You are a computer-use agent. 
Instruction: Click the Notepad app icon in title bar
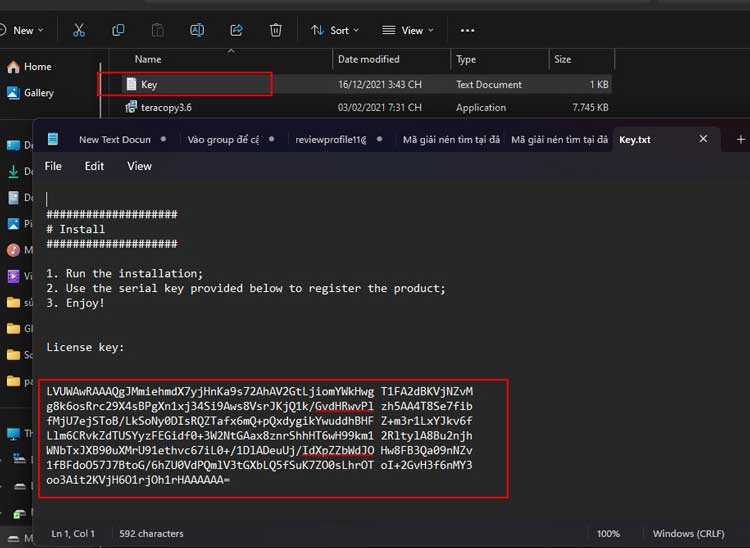point(53,139)
